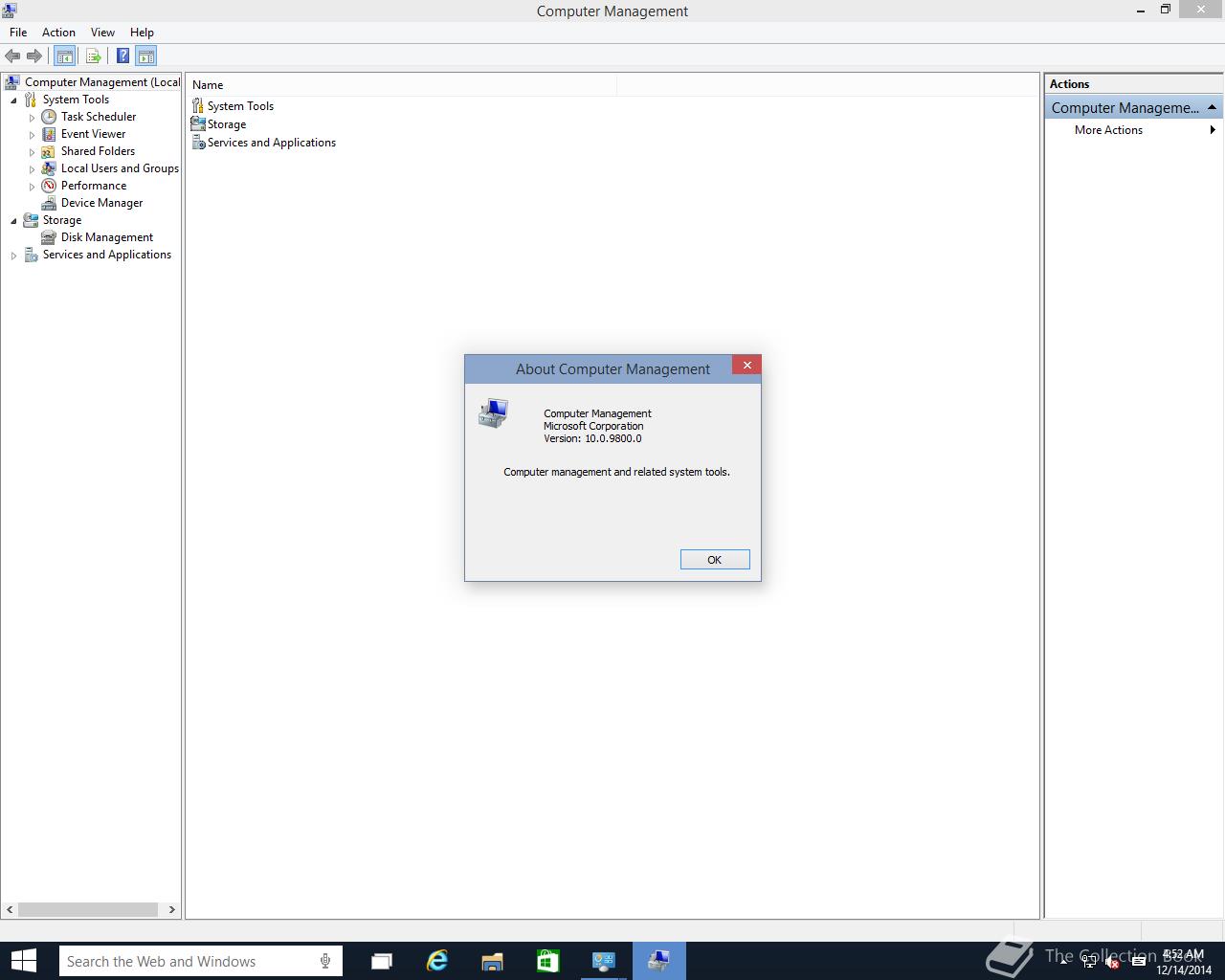1225x980 pixels.
Task: Show hidden tray icons arrow
Action: [1064, 962]
